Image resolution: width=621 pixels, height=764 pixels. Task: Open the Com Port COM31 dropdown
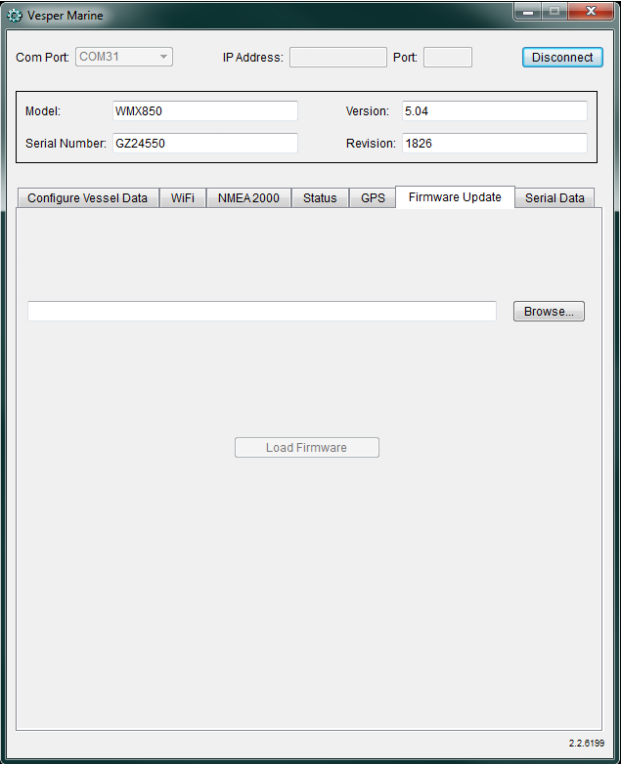(124, 57)
